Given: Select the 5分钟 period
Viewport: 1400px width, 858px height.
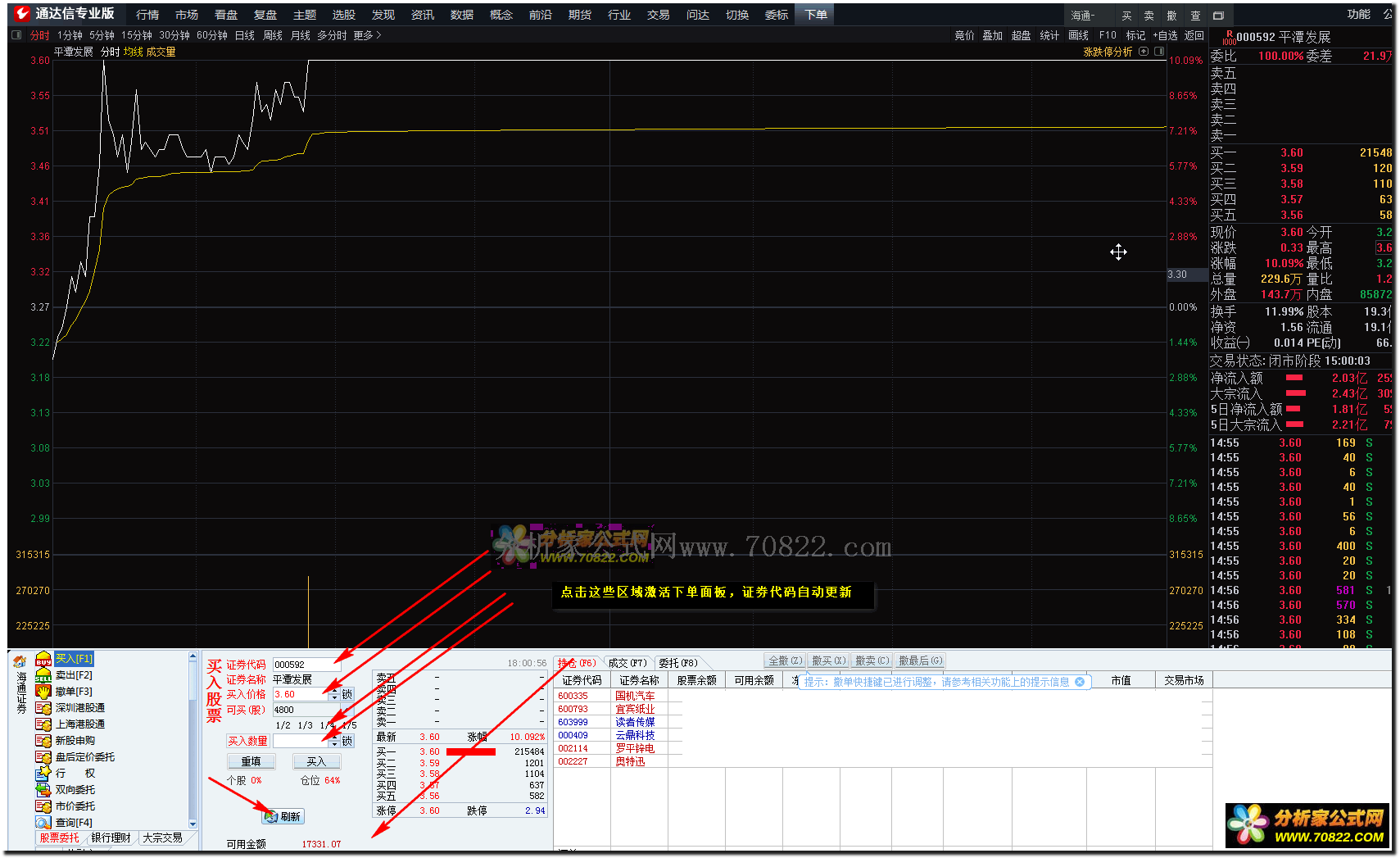Looking at the screenshot, I should [x=102, y=35].
